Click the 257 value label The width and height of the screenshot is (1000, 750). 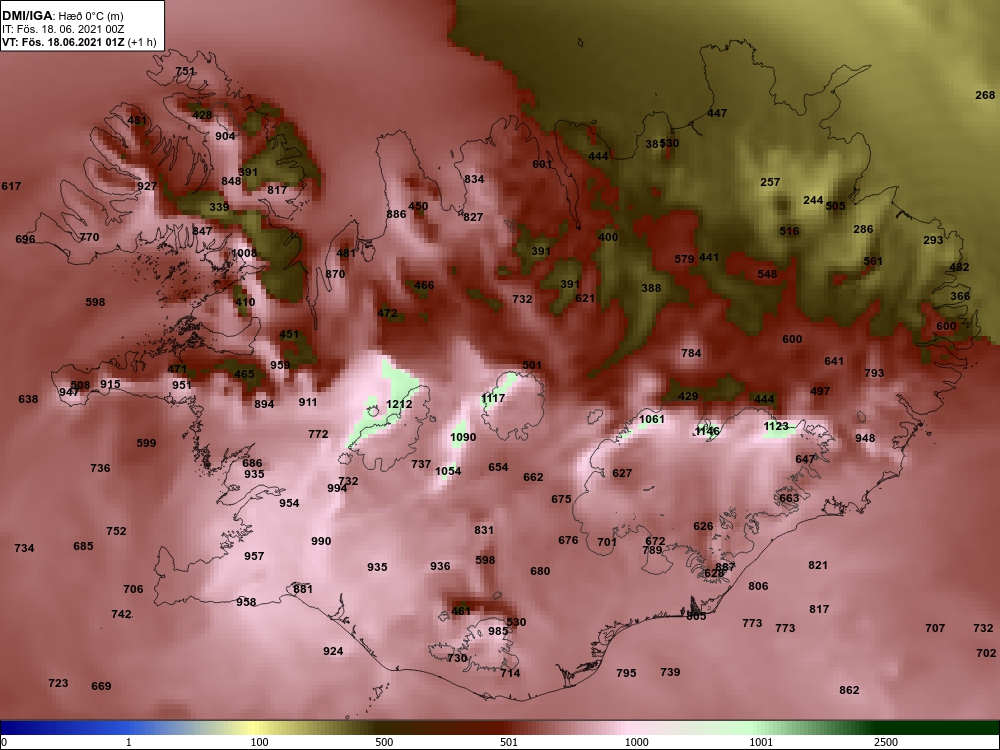pos(770,182)
